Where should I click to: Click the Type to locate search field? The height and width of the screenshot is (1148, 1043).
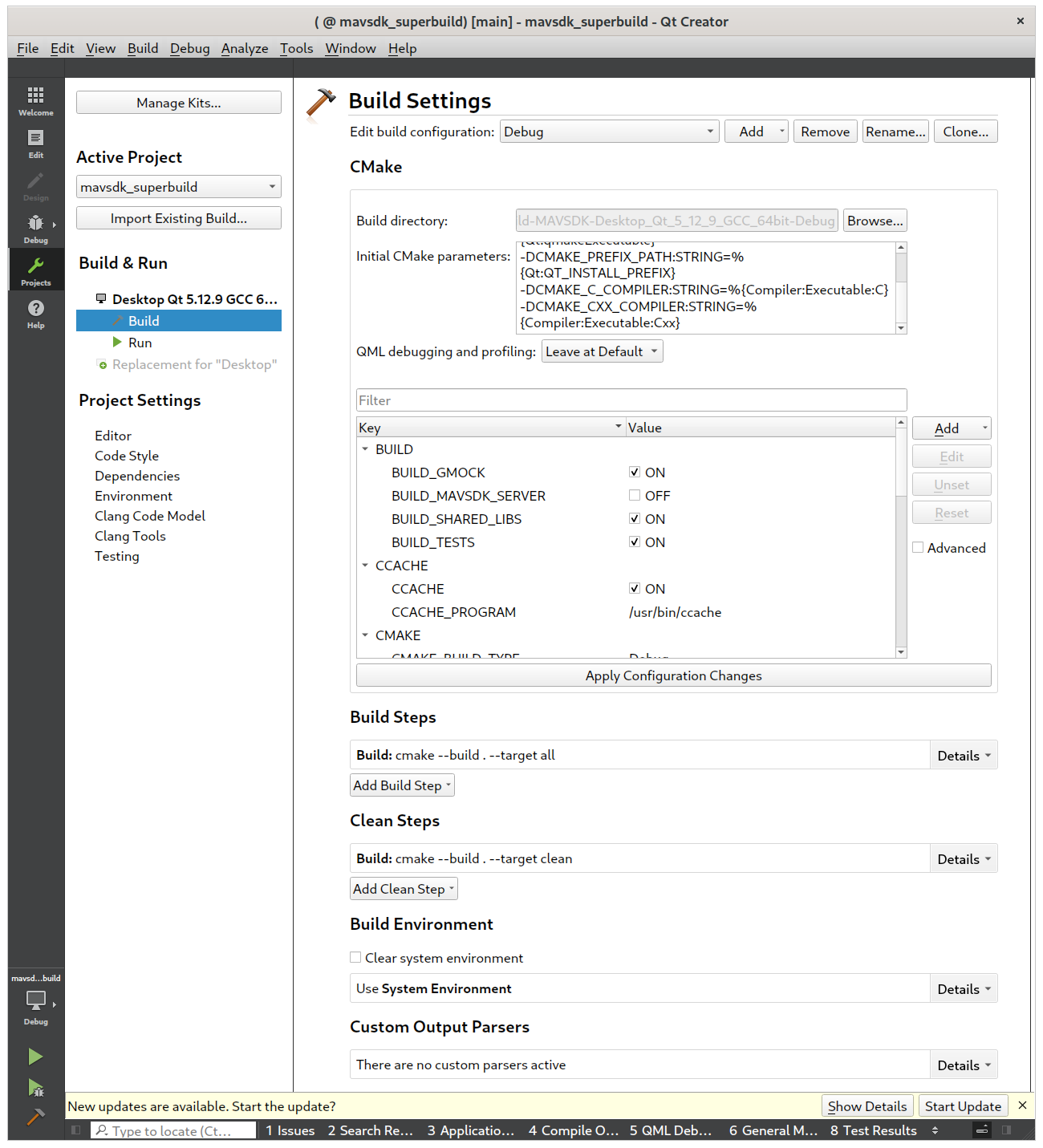pos(172,1130)
